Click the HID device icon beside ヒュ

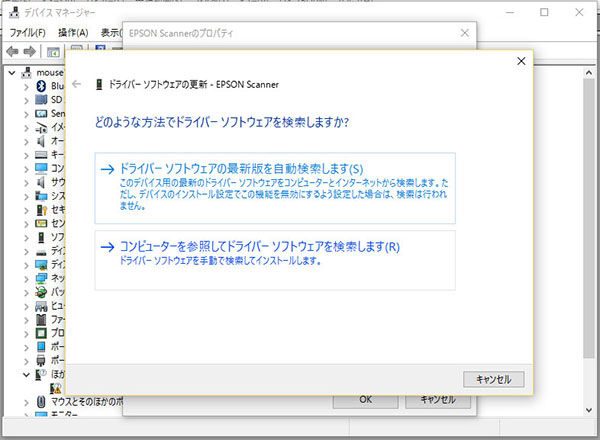click(x=41, y=306)
